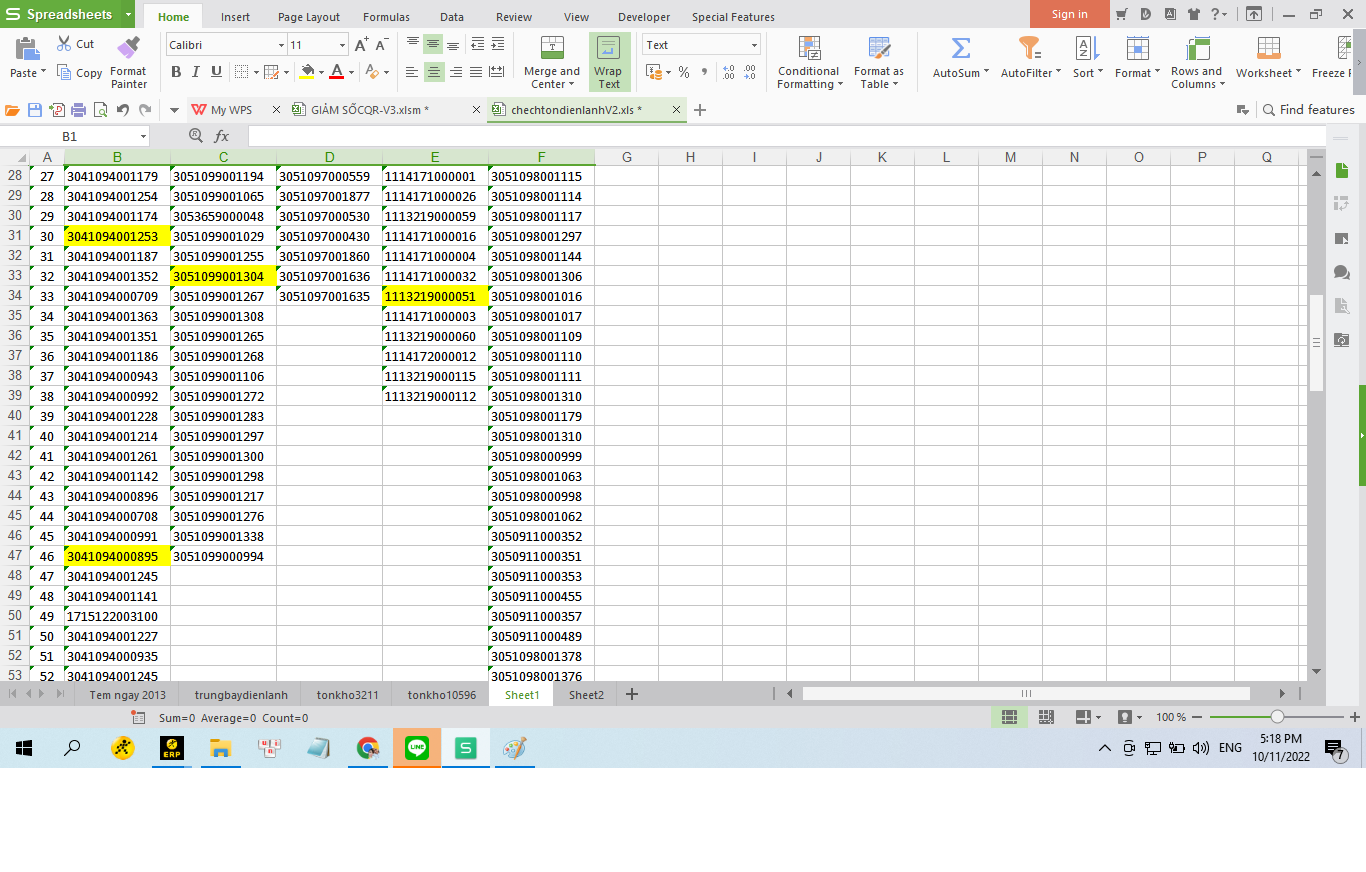This screenshot has width=1366, height=872.
Task: Click the Print icon in quick access toolbar
Action: [79, 110]
